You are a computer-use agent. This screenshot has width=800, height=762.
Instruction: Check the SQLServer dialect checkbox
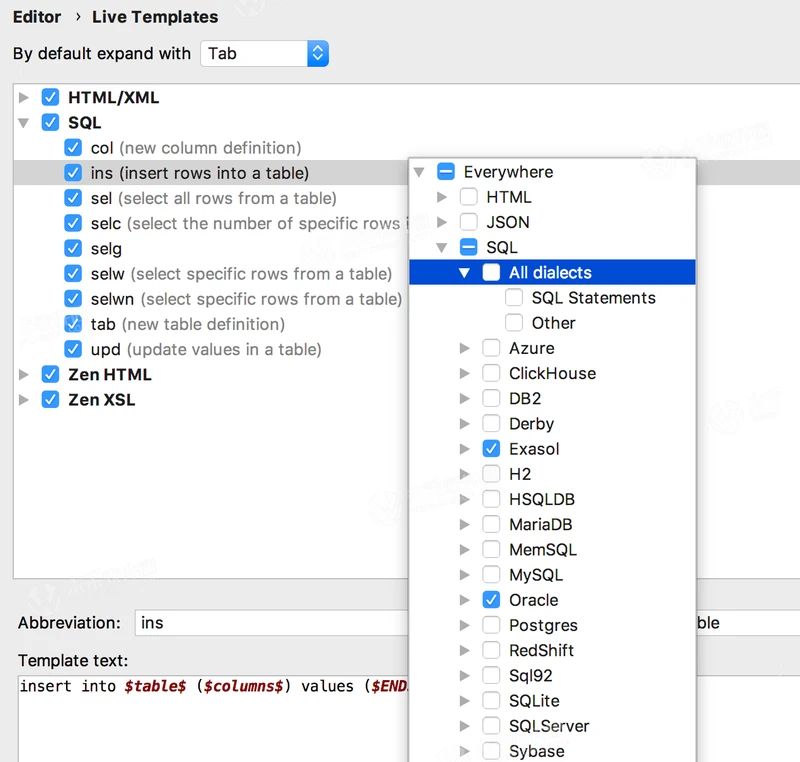(491, 726)
